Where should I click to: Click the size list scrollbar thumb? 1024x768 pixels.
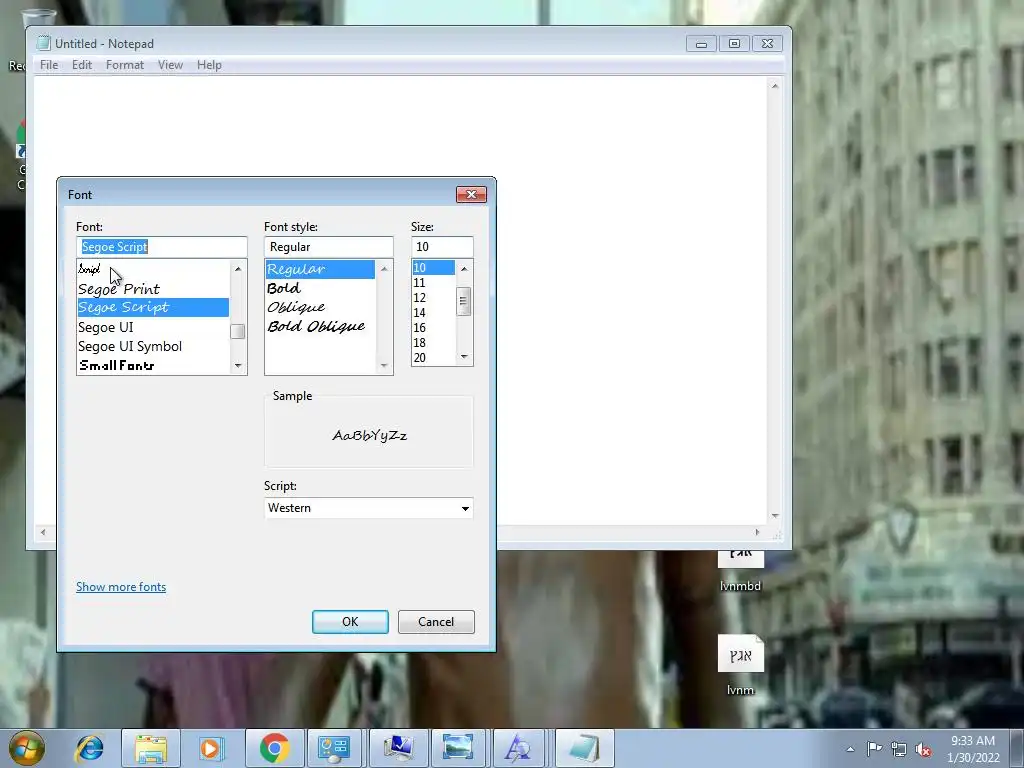tap(464, 301)
